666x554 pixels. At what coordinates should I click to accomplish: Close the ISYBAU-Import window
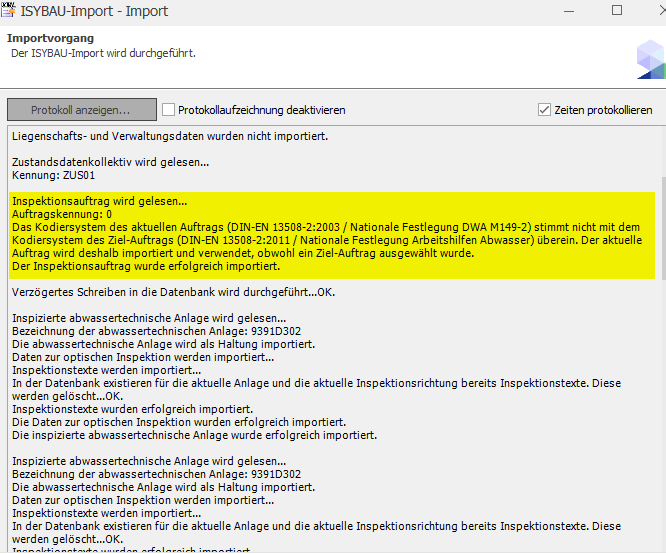[x=659, y=11]
